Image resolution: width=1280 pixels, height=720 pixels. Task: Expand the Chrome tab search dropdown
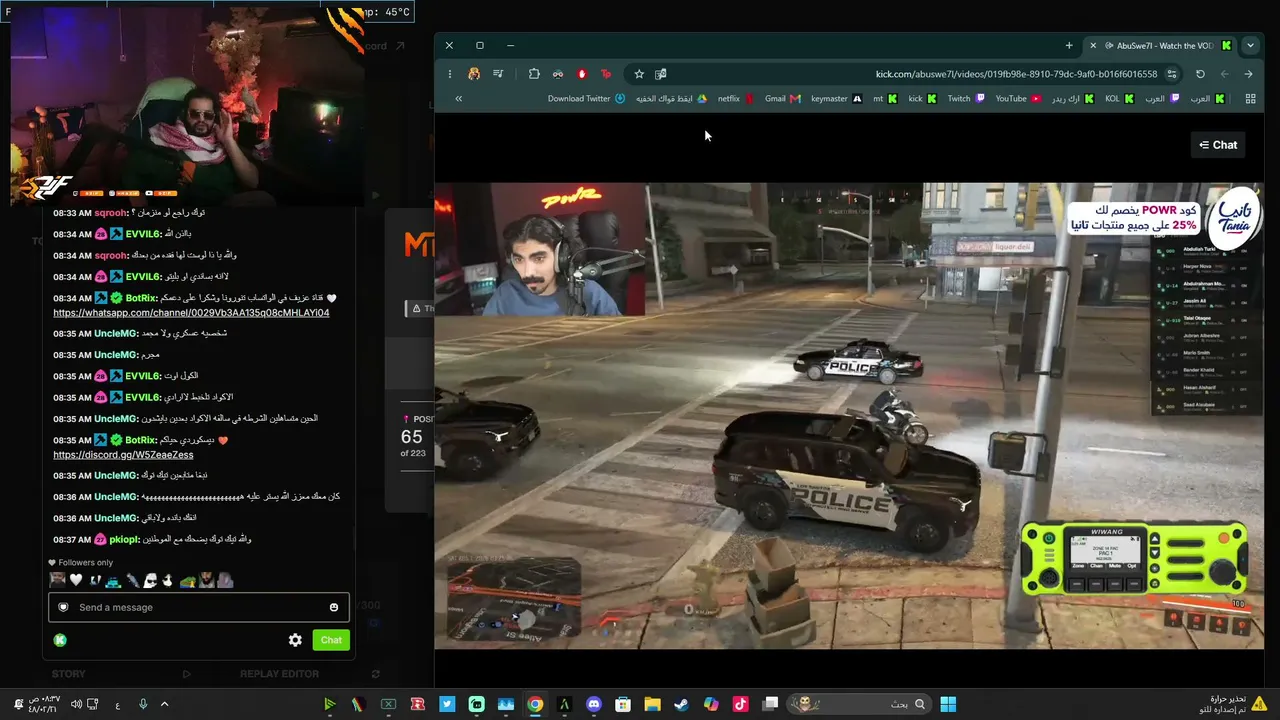pyautogui.click(x=1250, y=45)
